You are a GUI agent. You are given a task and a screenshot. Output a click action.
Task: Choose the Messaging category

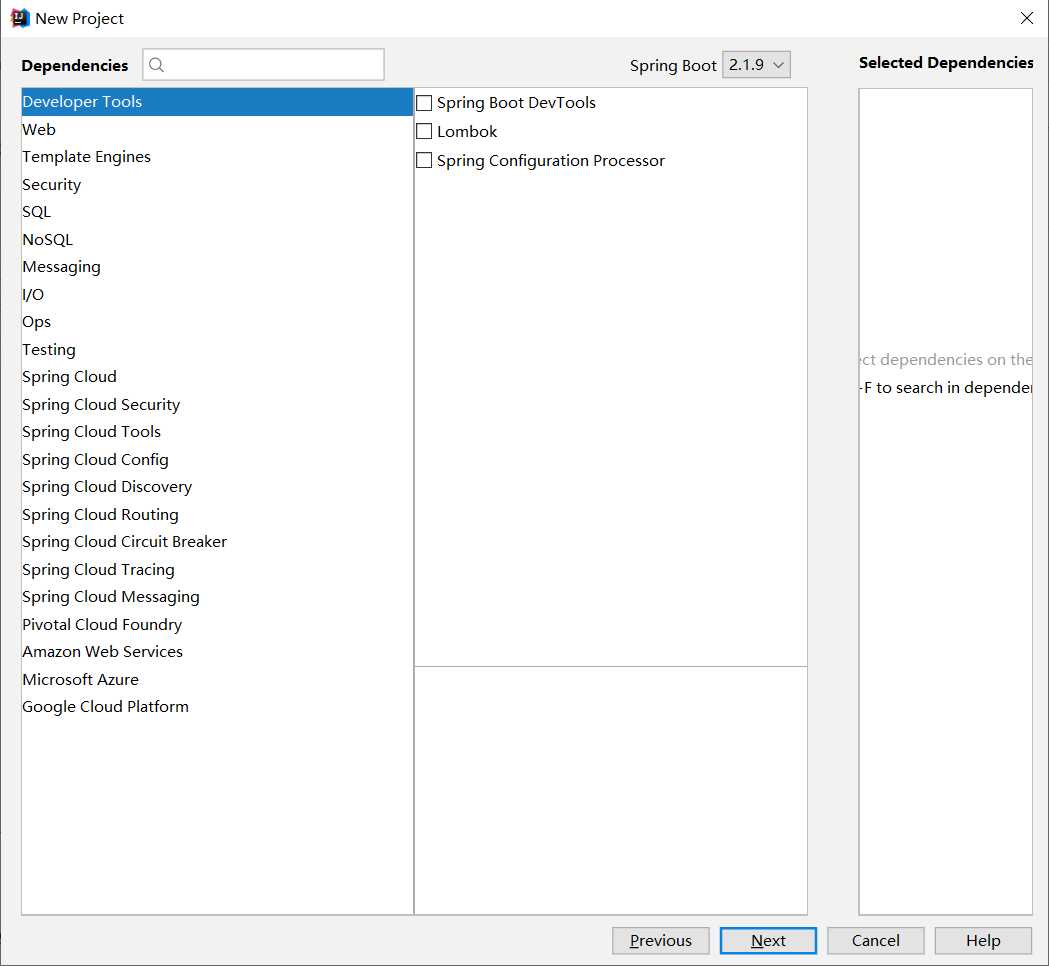[x=217, y=267]
